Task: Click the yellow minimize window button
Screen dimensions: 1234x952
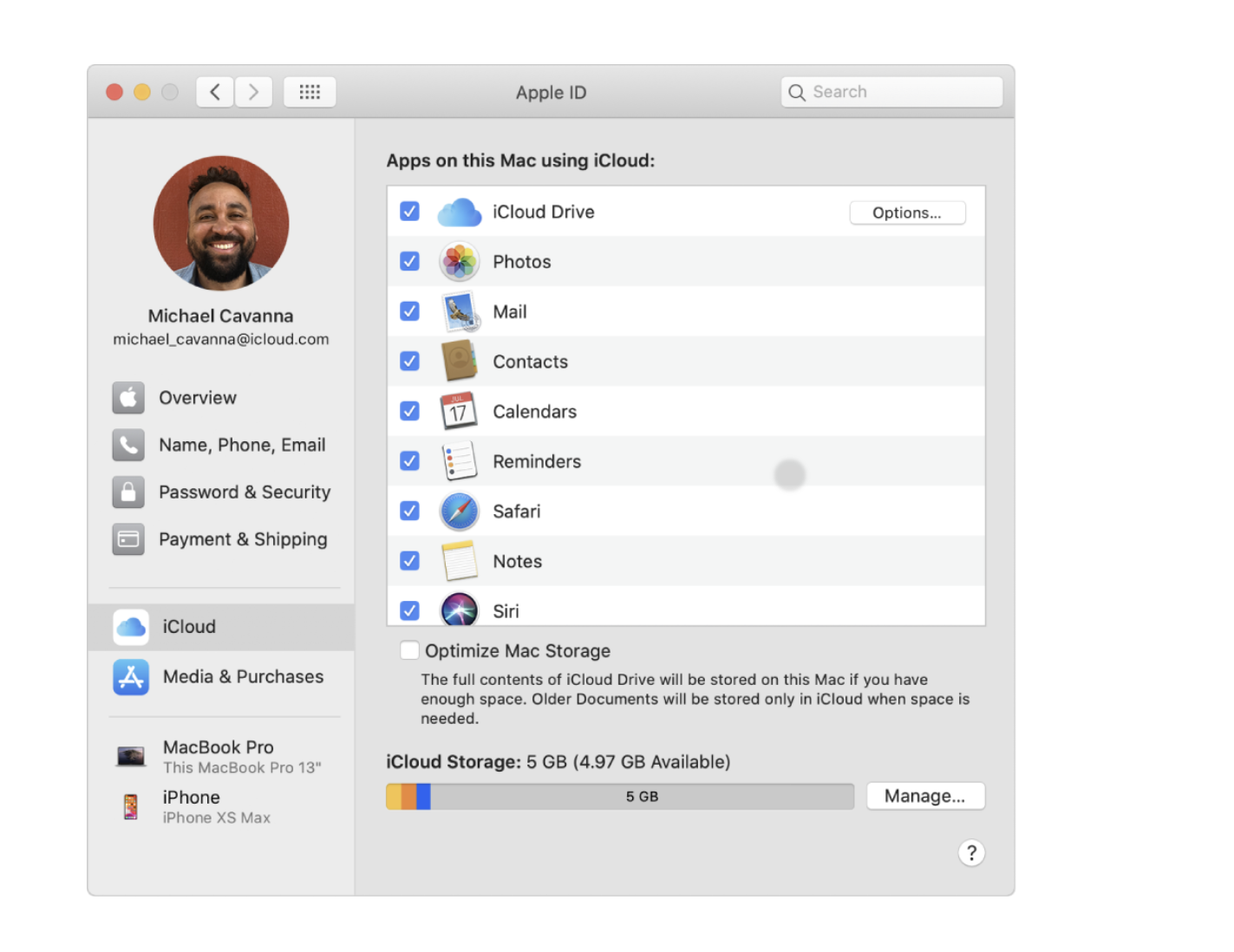Action: (142, 92)
